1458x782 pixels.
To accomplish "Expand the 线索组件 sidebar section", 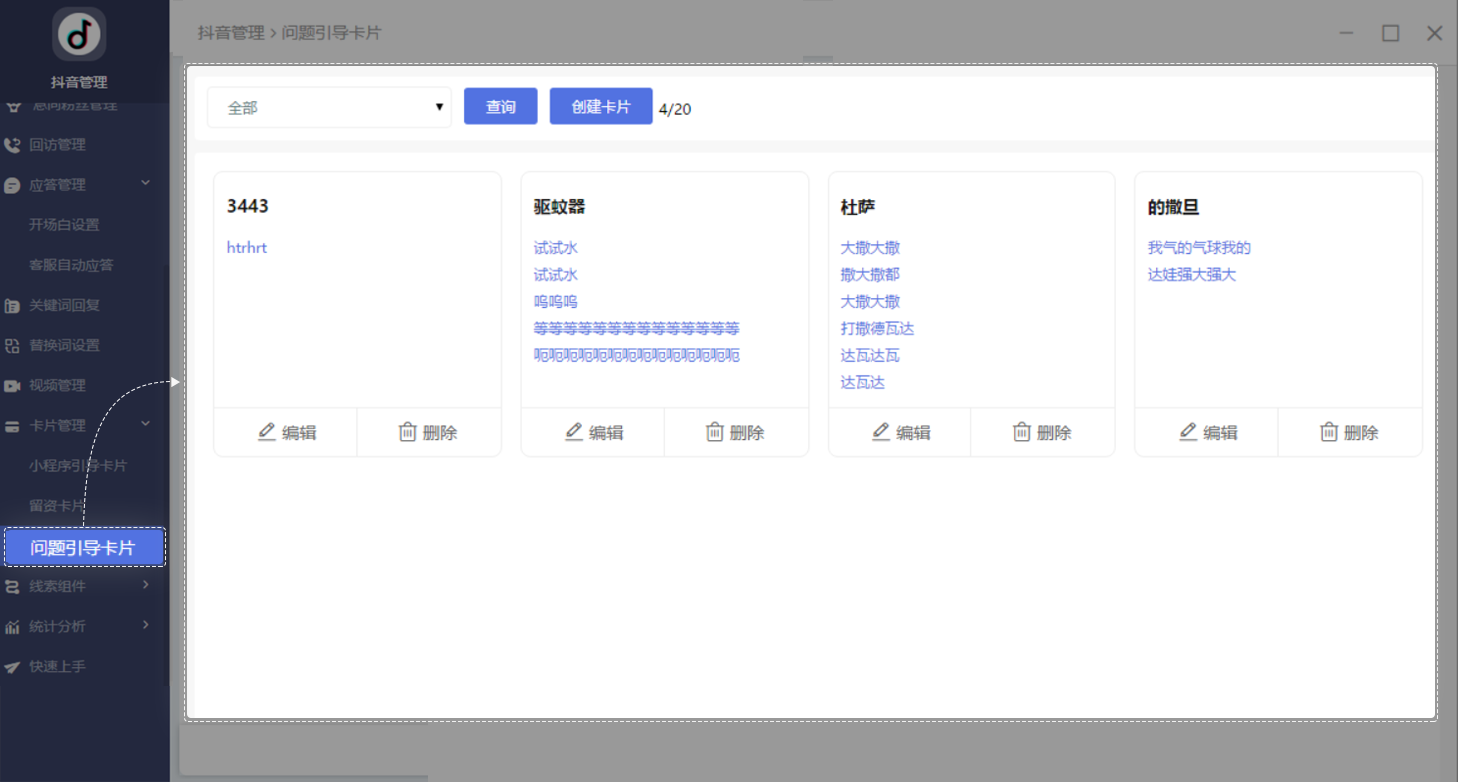I will 146,585.
